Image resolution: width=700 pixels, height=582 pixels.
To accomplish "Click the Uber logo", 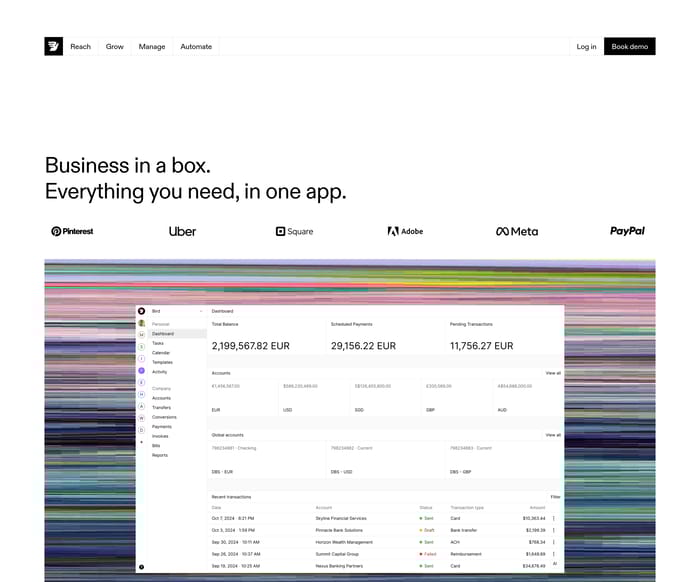I will [x=182, y=231].
